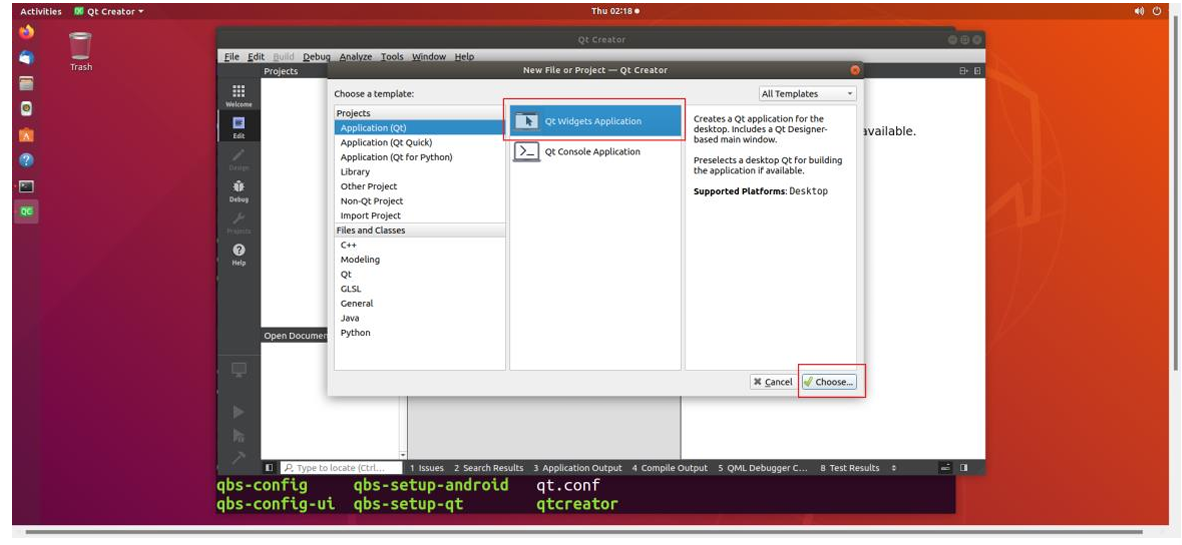The width and height of the screenshot is (1182, 545).
Task: Click the Build hammer icon
Action: (238, 457)
